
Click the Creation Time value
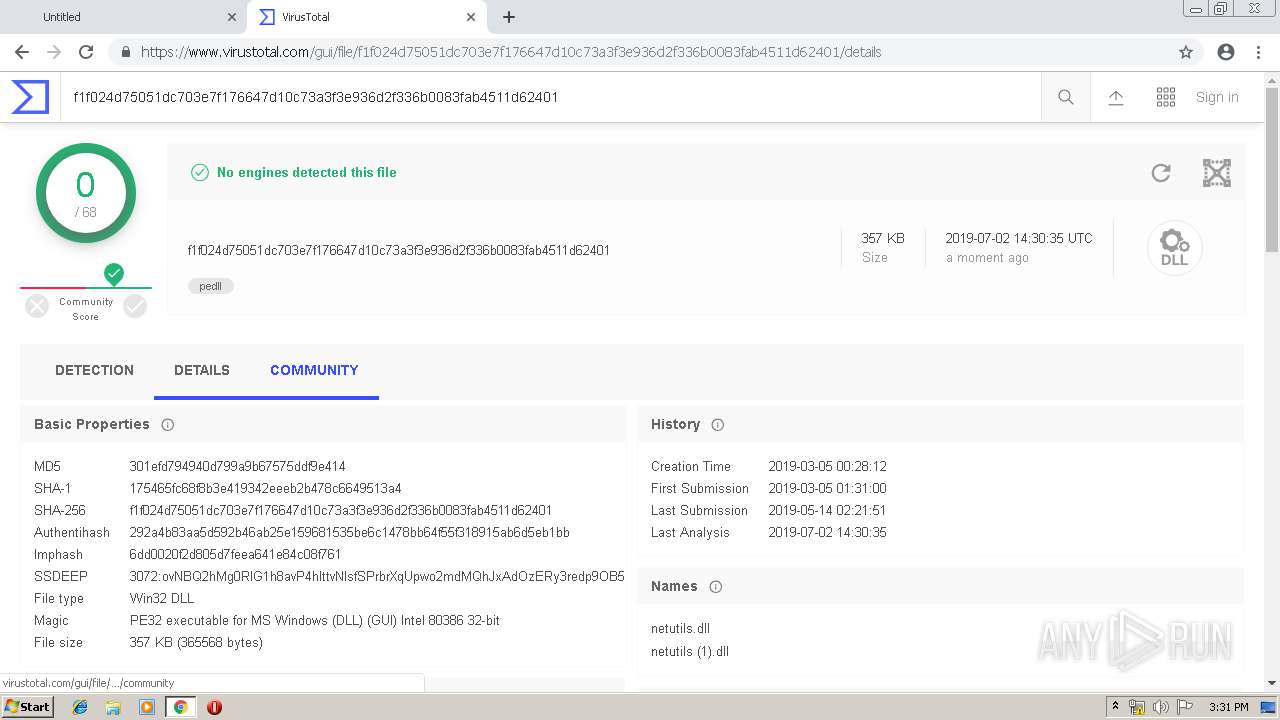[827, 467]
